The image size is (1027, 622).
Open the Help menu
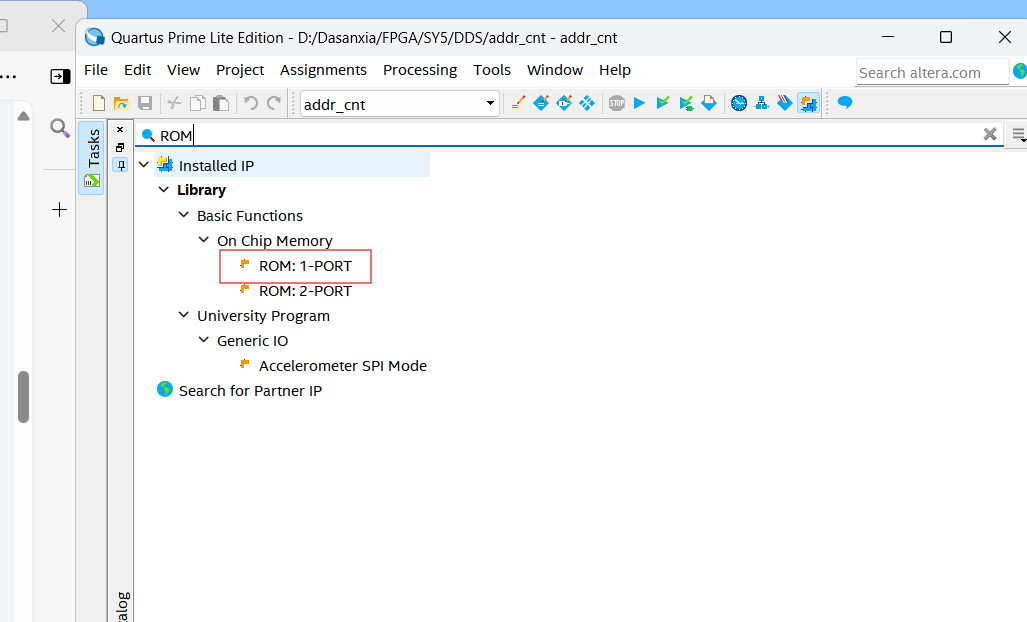(614, 70)
